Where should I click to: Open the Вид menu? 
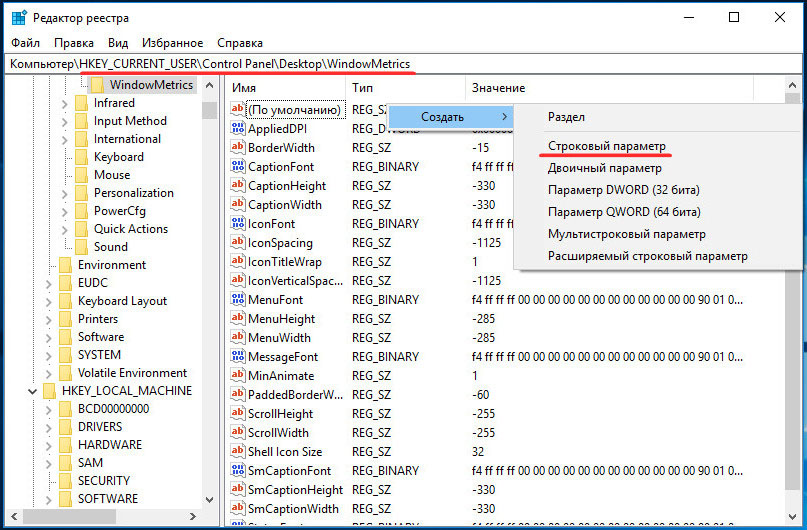pyautogui.click(x=118, y=43)
